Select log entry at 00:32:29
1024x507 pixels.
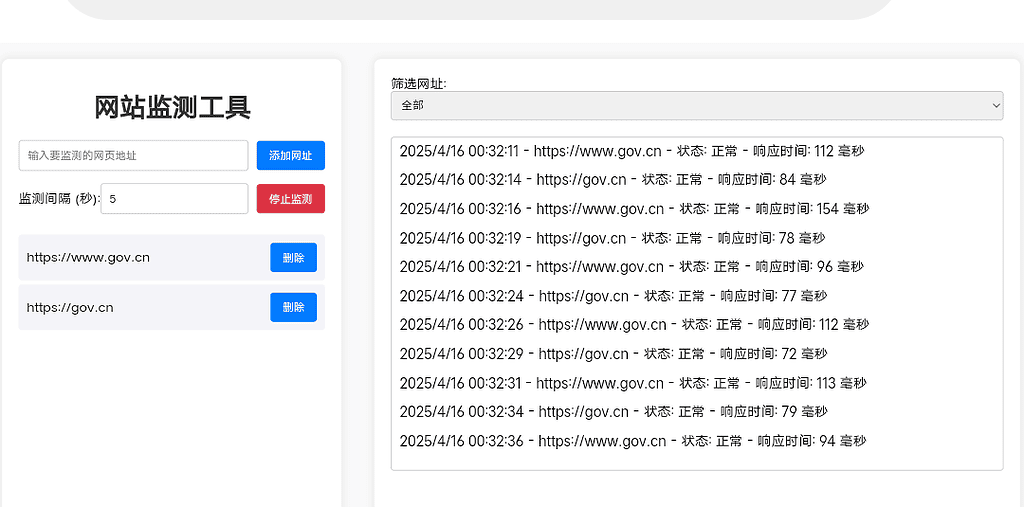click(x=613, y=354)
